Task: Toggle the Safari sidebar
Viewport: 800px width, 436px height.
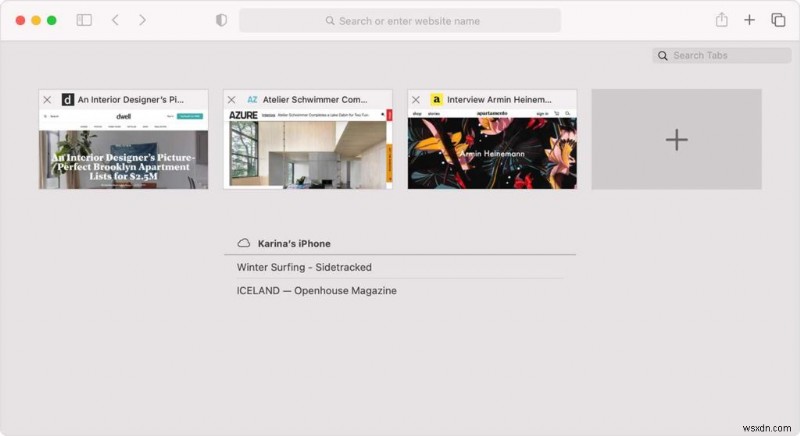Action: click(84, 20)
